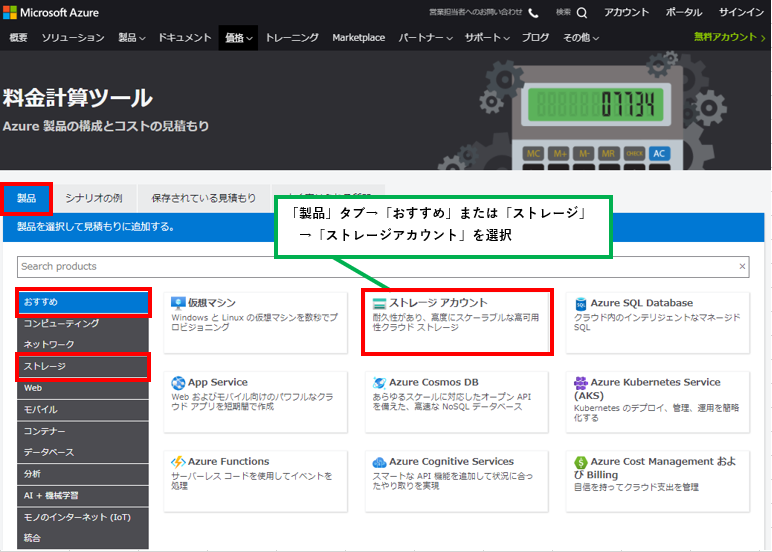Image resolution: width=772 pixels, height=552 pixels.
Task: Select the モノのインターネット (IoT) category
Action: [x=83, y=518]
